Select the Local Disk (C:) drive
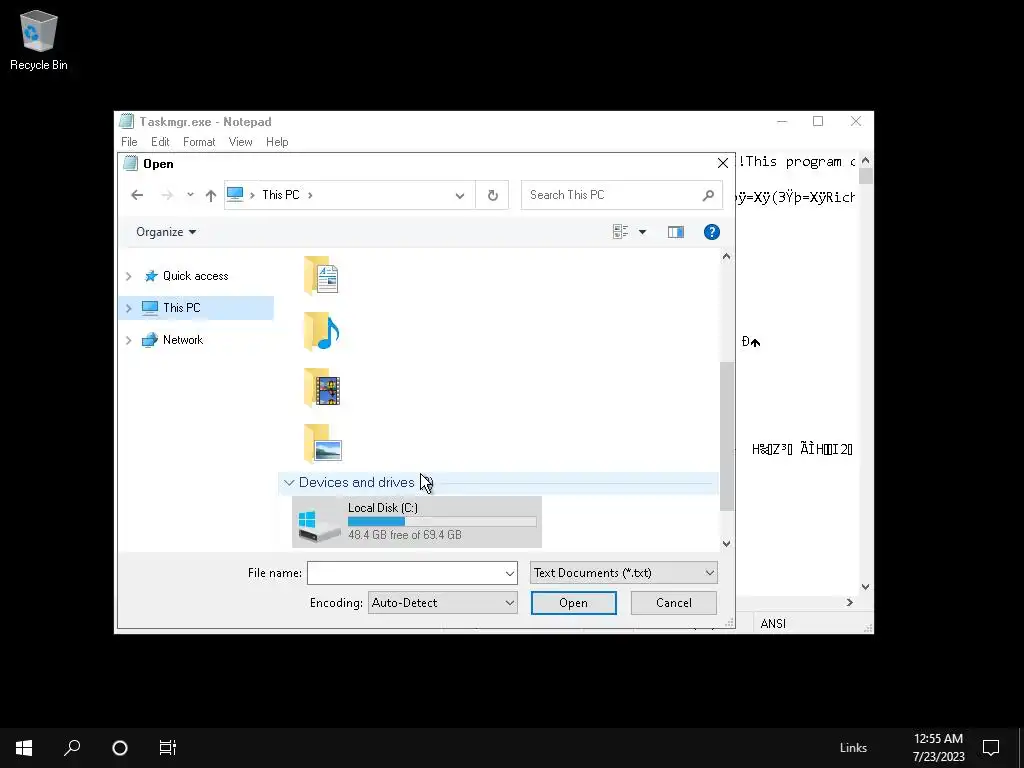 pos(417,521)
